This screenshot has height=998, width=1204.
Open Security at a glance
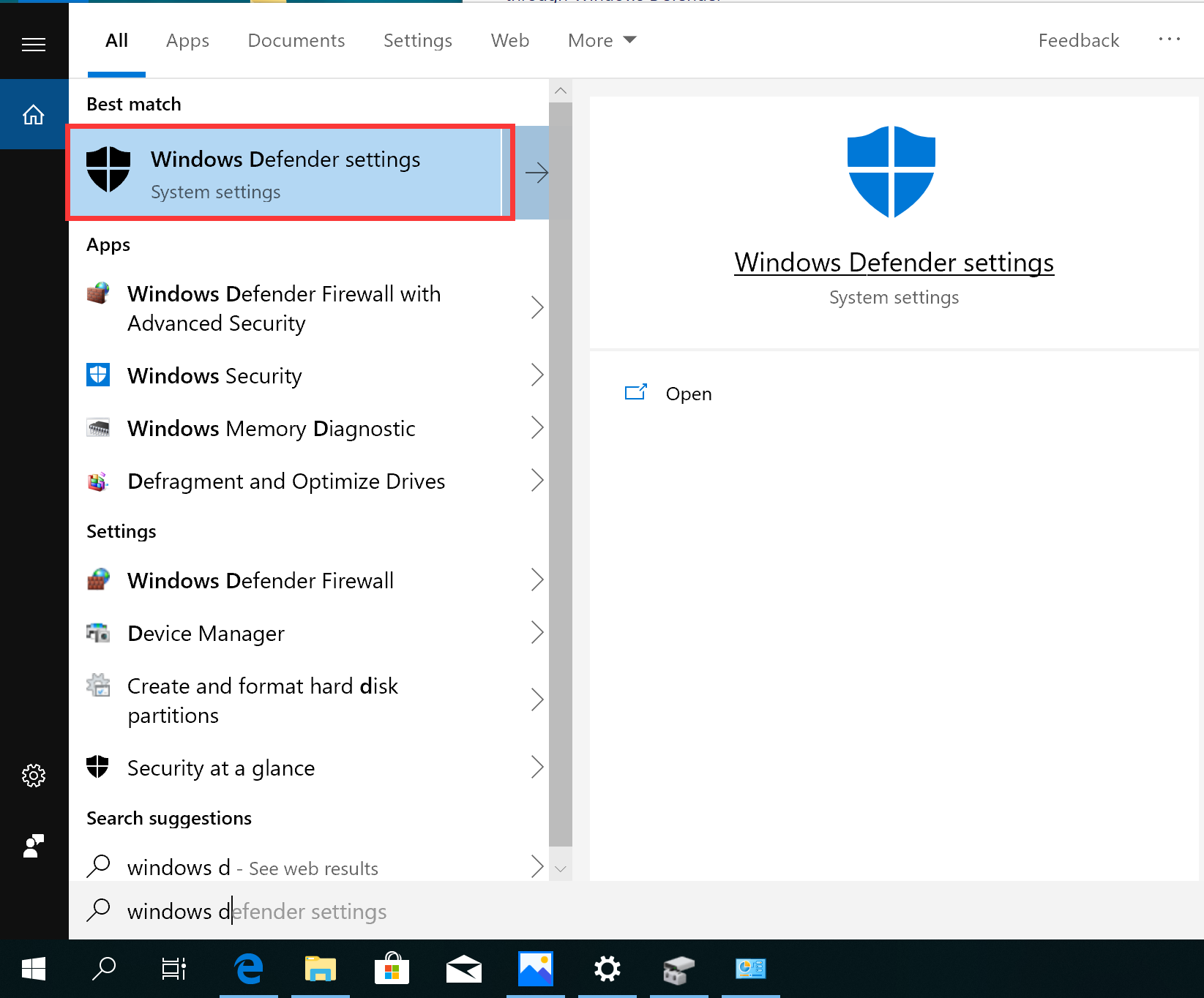coord(220,768)
